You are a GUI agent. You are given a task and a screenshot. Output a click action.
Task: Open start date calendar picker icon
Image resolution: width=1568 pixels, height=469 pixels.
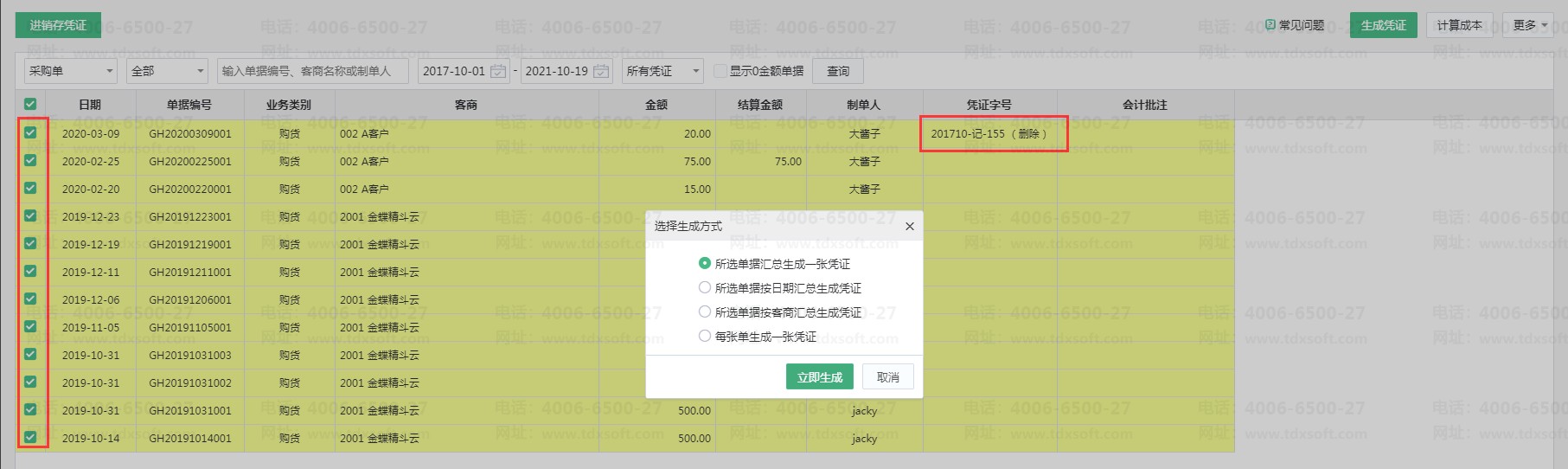tap(498, 72)
